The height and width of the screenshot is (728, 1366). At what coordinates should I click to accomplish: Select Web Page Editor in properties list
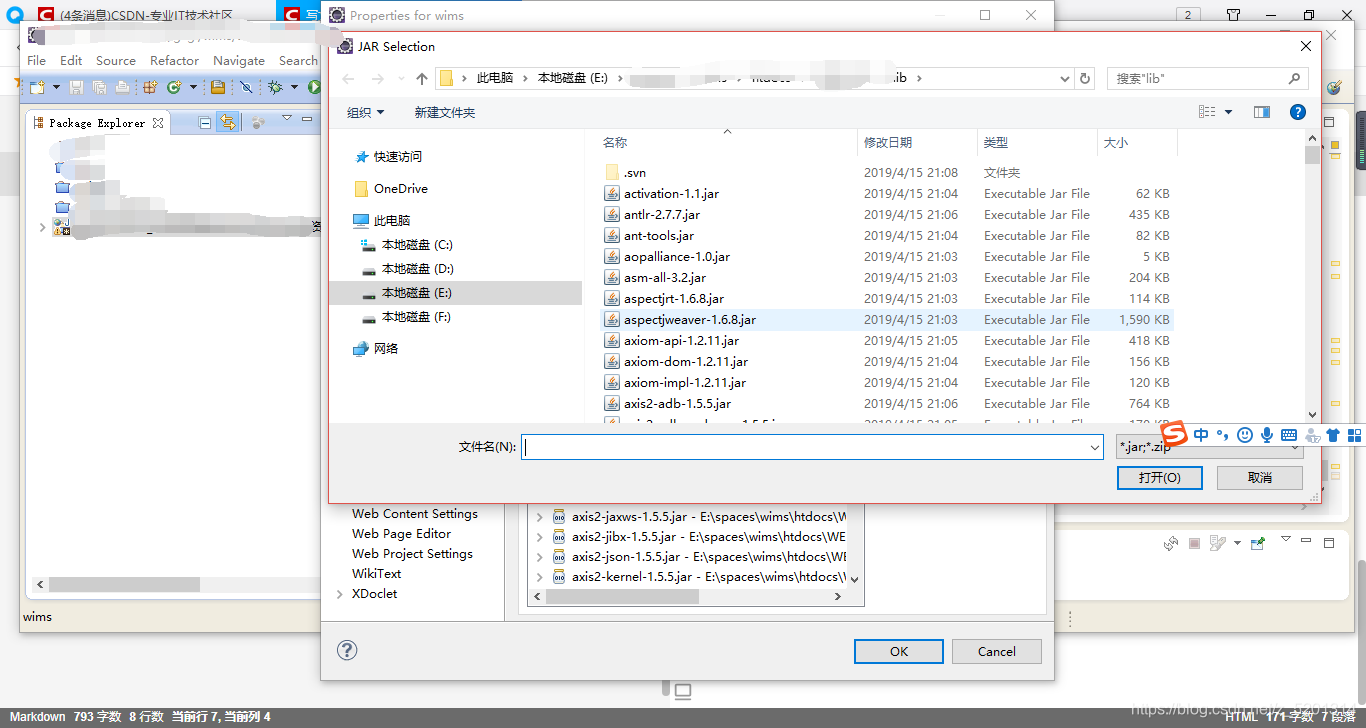[401, 534]
